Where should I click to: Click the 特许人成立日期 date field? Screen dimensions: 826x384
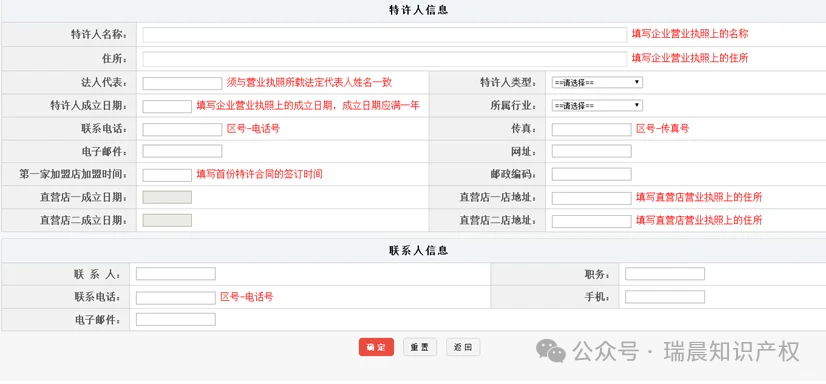pyautogui.click(x=167, y=106)
